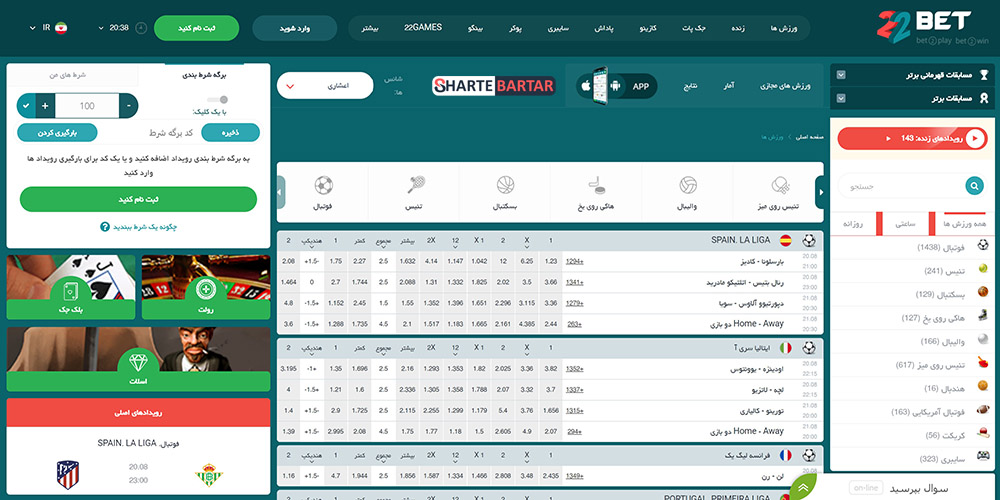Click the Load bet slip button

tap(57, 133)
